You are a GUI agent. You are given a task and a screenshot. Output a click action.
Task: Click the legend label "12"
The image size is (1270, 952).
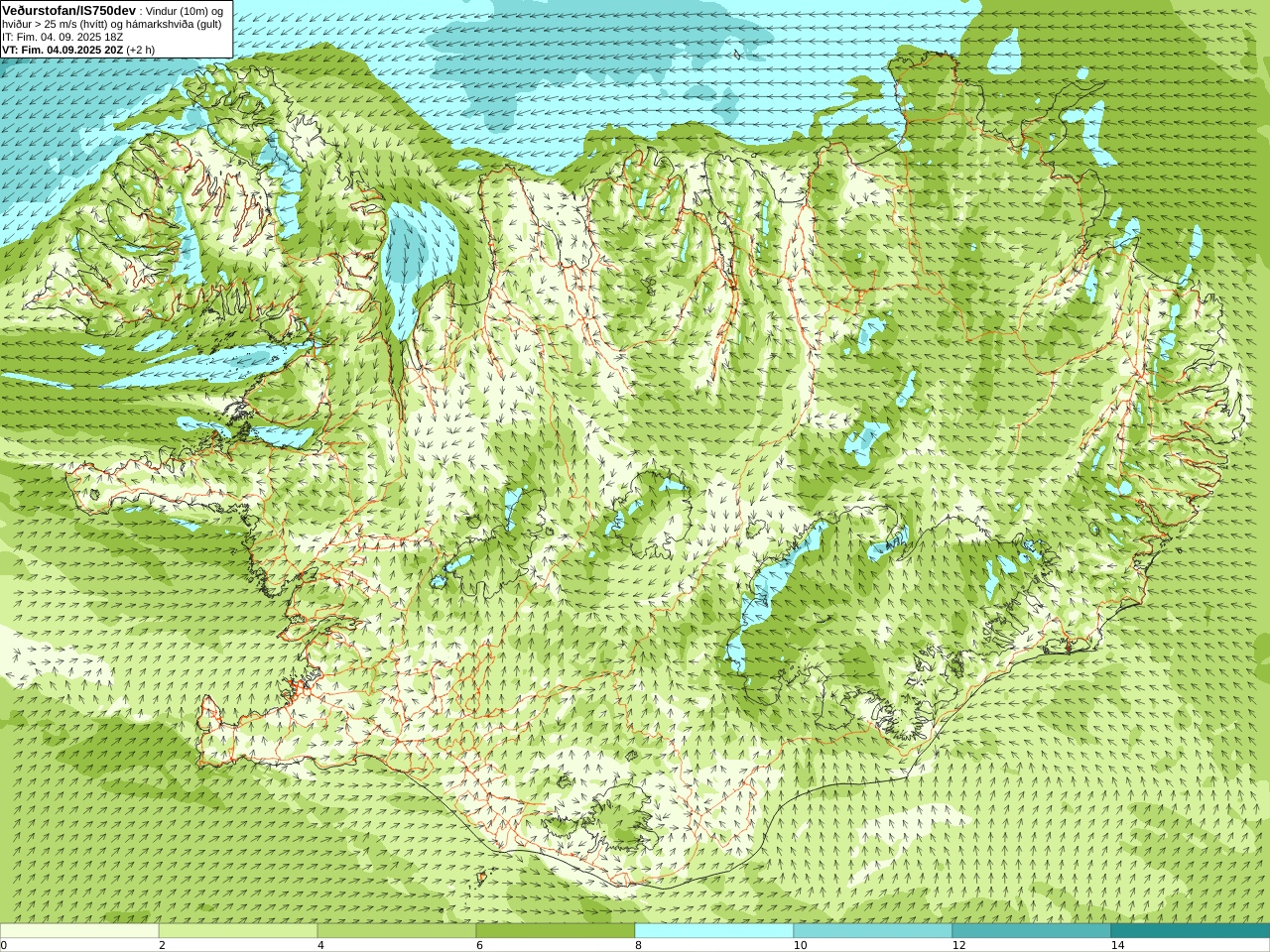pos(958,945)
